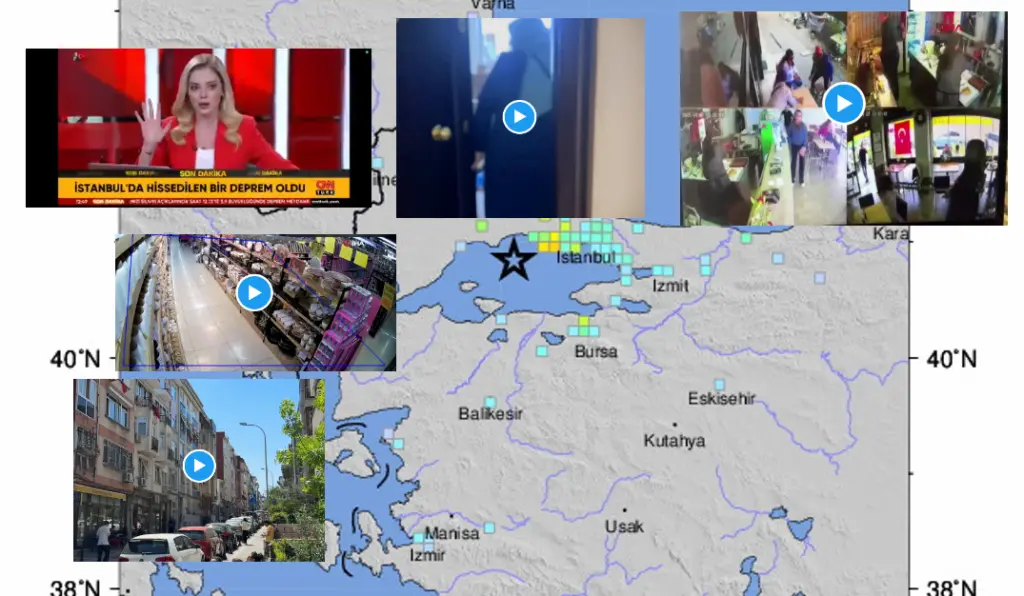Play the street with parked cars video
Viewport: 1024px width, 596px height.
[199, 466]
